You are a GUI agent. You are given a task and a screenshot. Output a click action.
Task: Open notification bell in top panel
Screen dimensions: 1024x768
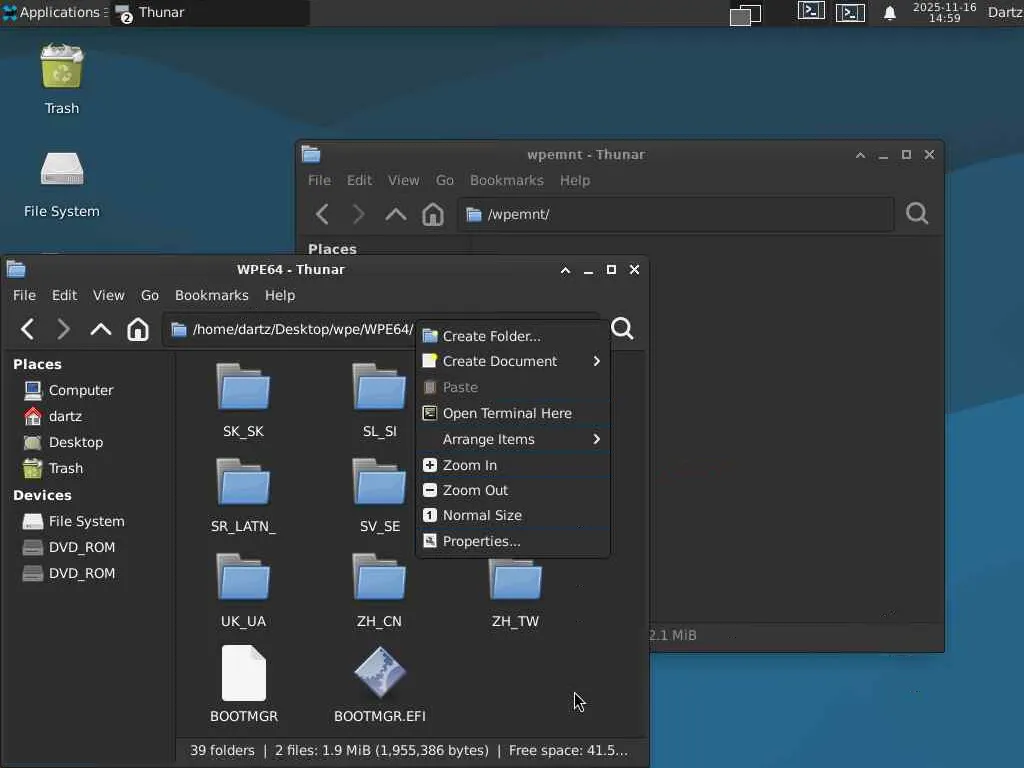click(x=889, y=13)
